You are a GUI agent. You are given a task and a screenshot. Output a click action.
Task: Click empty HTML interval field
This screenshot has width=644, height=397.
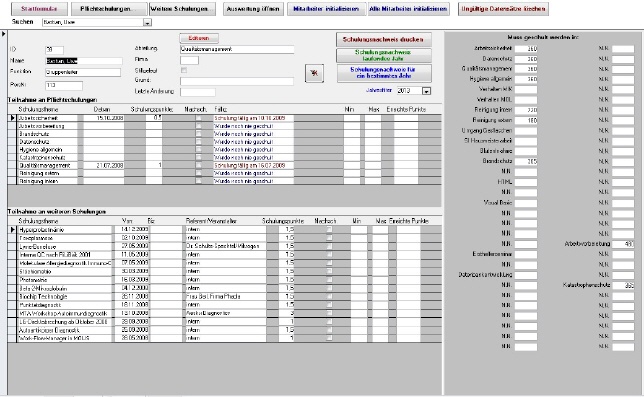coord(526,182)
